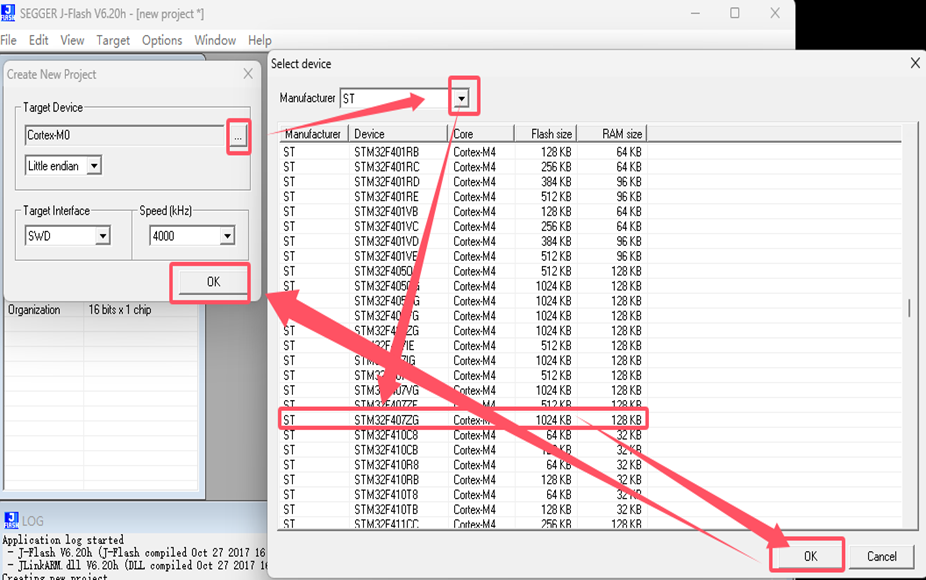The width and height of the screenshot is (926, 580).
Task: Open the Target menu
Action: 113,40
